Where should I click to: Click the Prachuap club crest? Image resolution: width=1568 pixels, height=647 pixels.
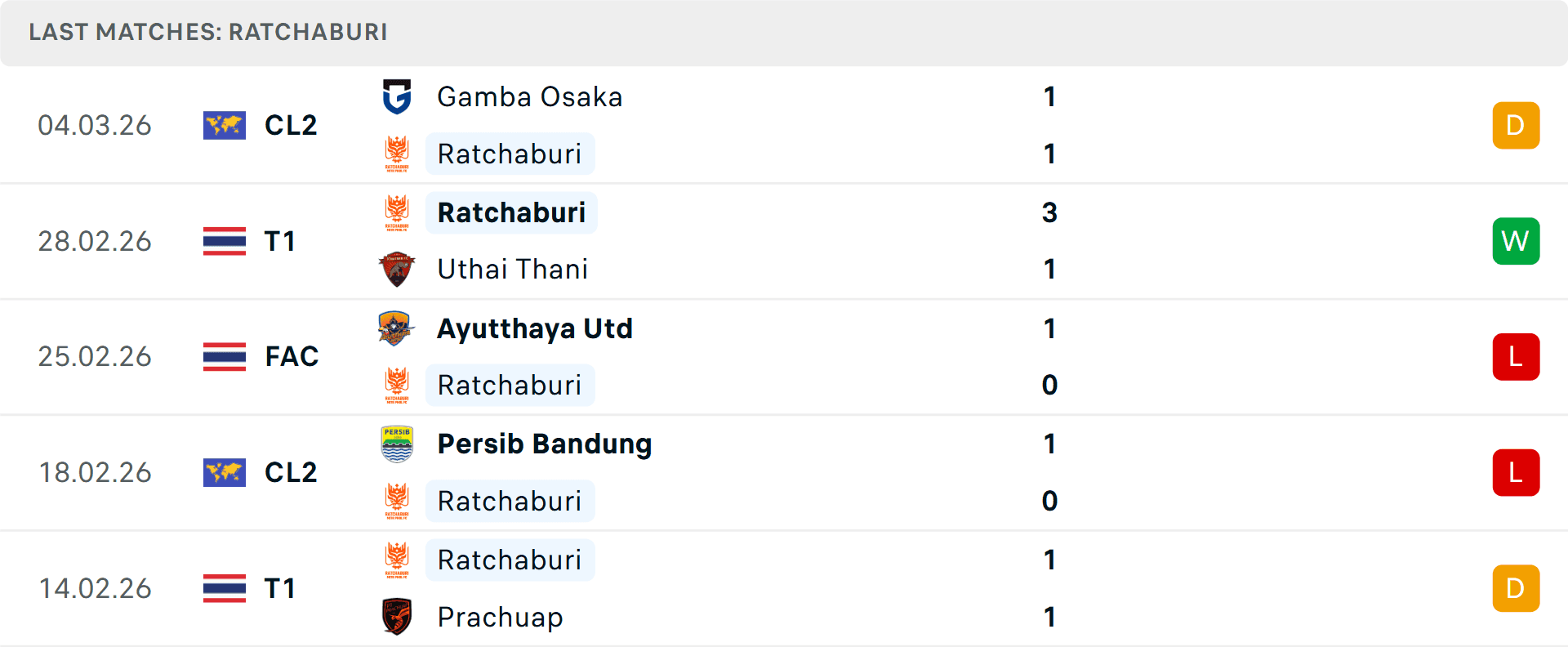(x=397, y=617)
